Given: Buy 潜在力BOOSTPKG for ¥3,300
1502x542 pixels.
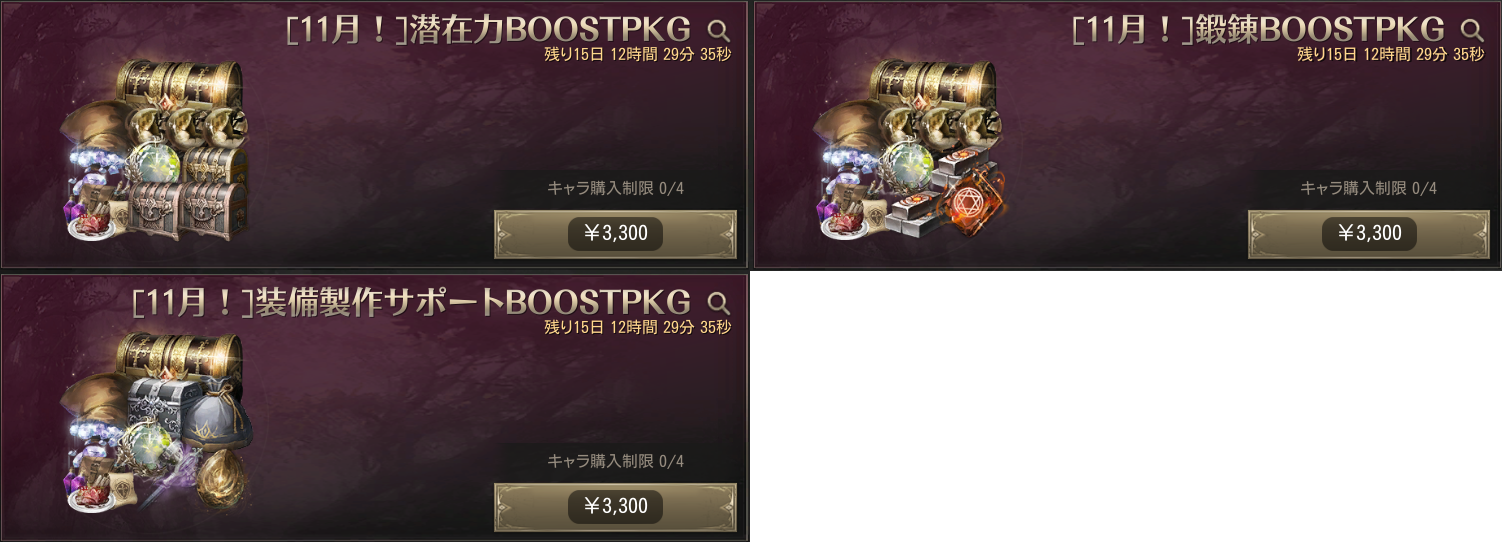Looking at the screenshot, I should [x=615, y=234].
